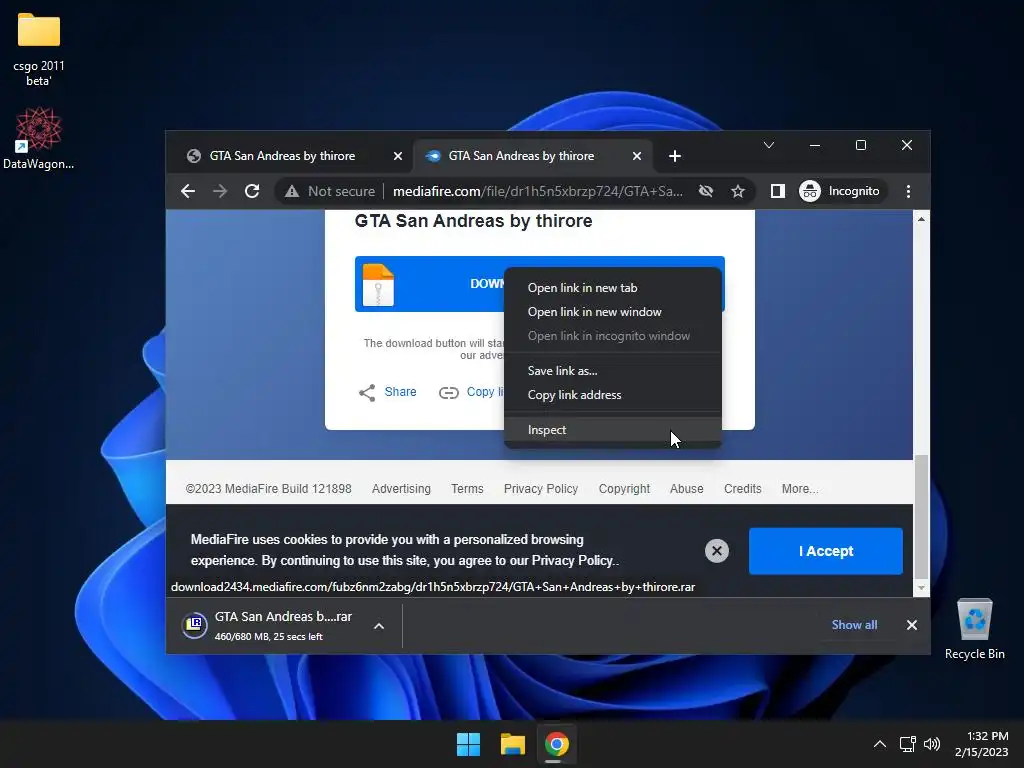Dismiss the cookie banner with the X
1024x768 pixels.
[x=716, y=551]
